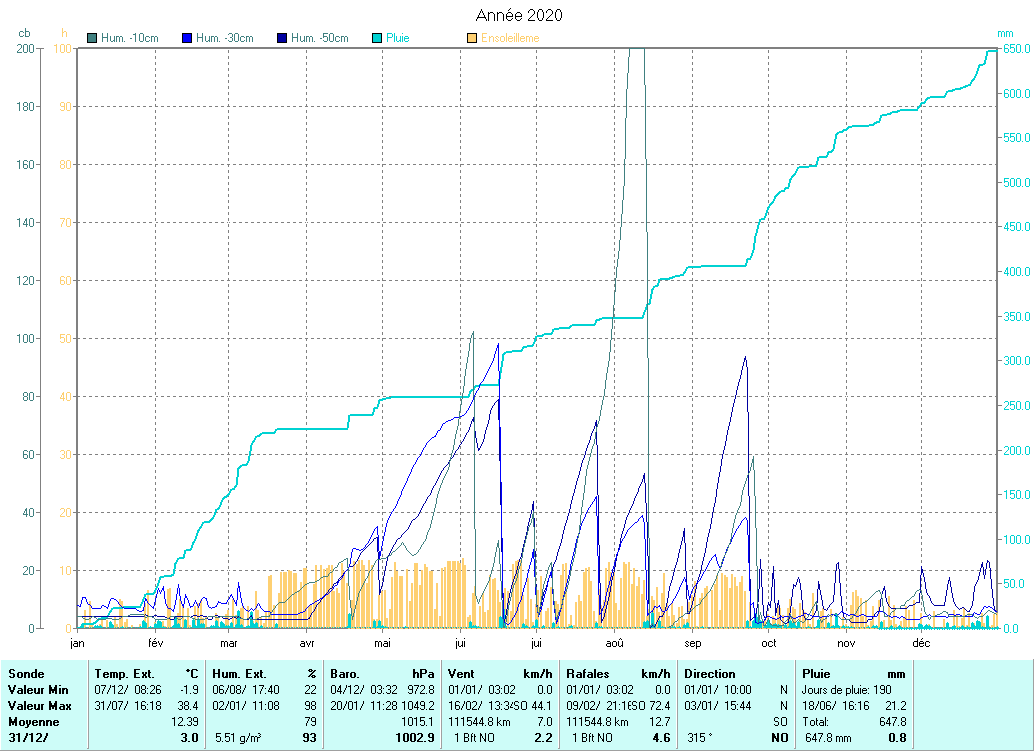Click the Hum. -30cm legend color swatch

[187, 38]
